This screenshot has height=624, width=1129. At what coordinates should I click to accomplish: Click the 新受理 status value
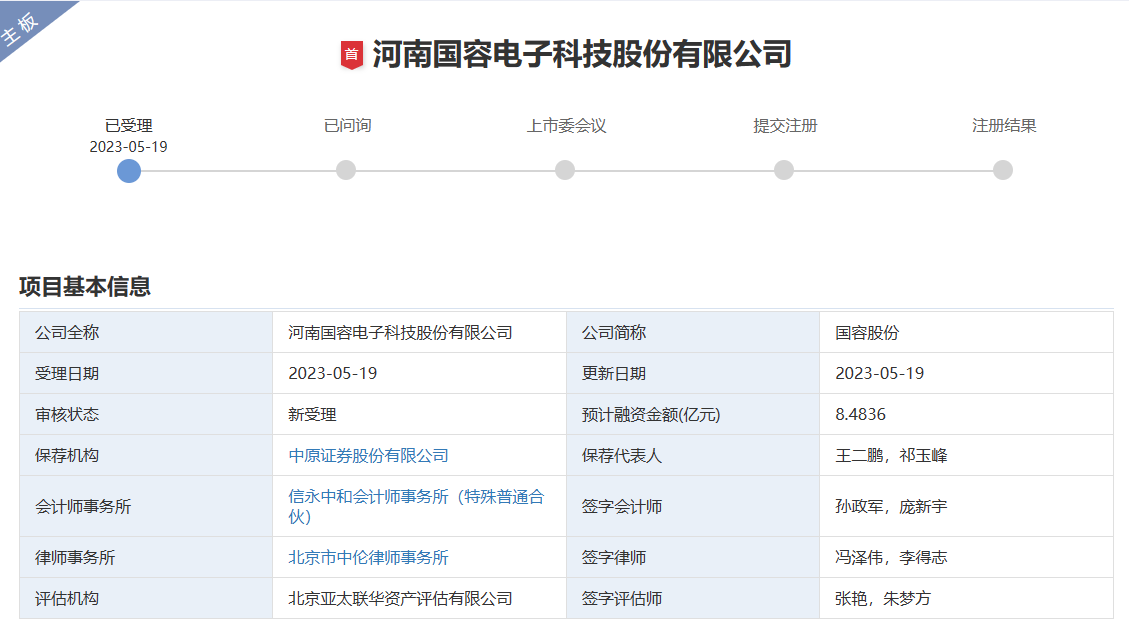312,415
